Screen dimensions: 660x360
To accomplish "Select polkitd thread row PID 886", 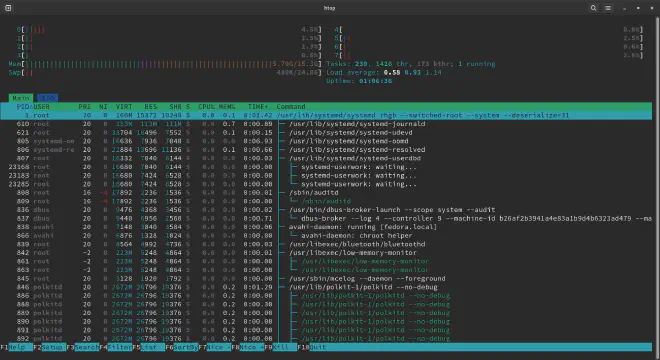I will (326, 296).
